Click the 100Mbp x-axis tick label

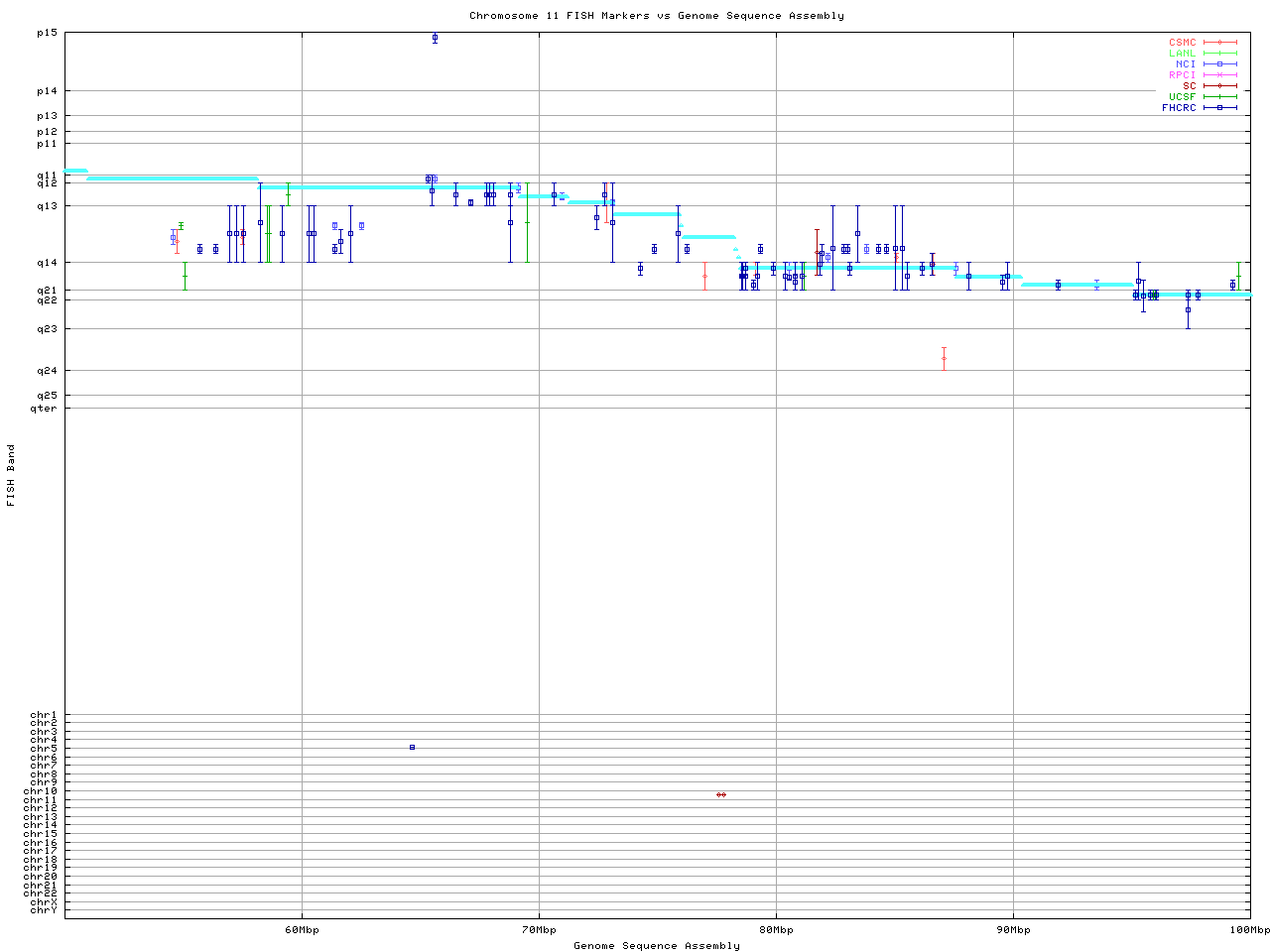(x=1249, y=930)
